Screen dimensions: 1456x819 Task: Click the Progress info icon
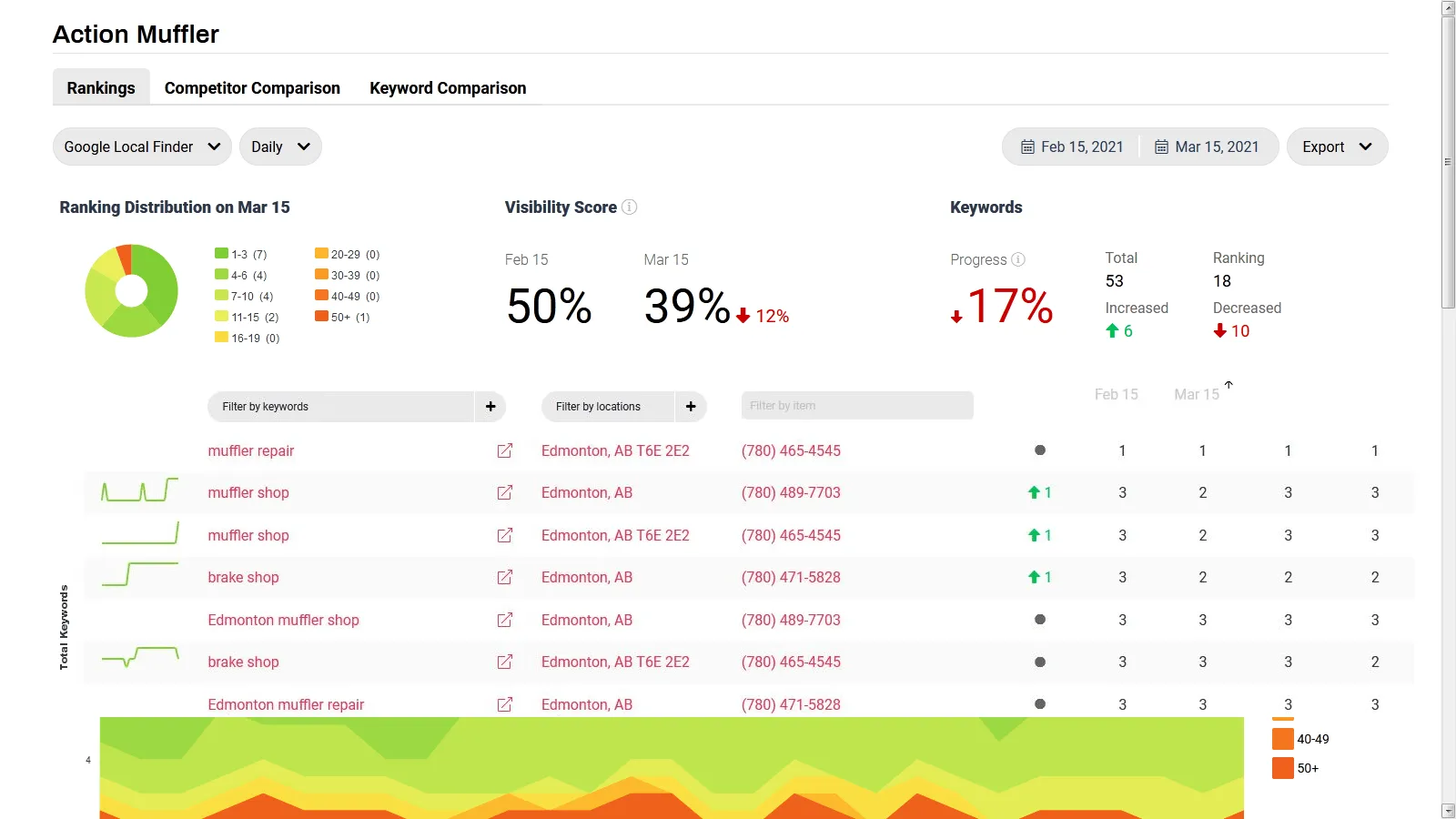pos(1018,259)
